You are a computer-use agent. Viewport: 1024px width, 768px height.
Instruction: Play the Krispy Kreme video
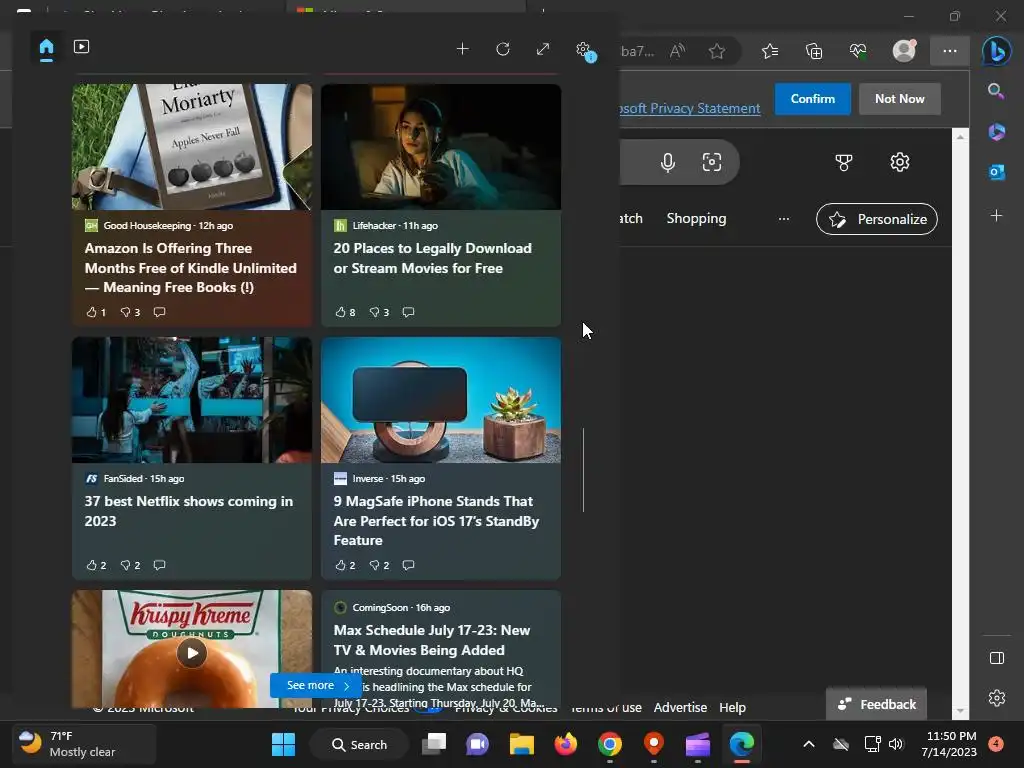coord(192,652)
